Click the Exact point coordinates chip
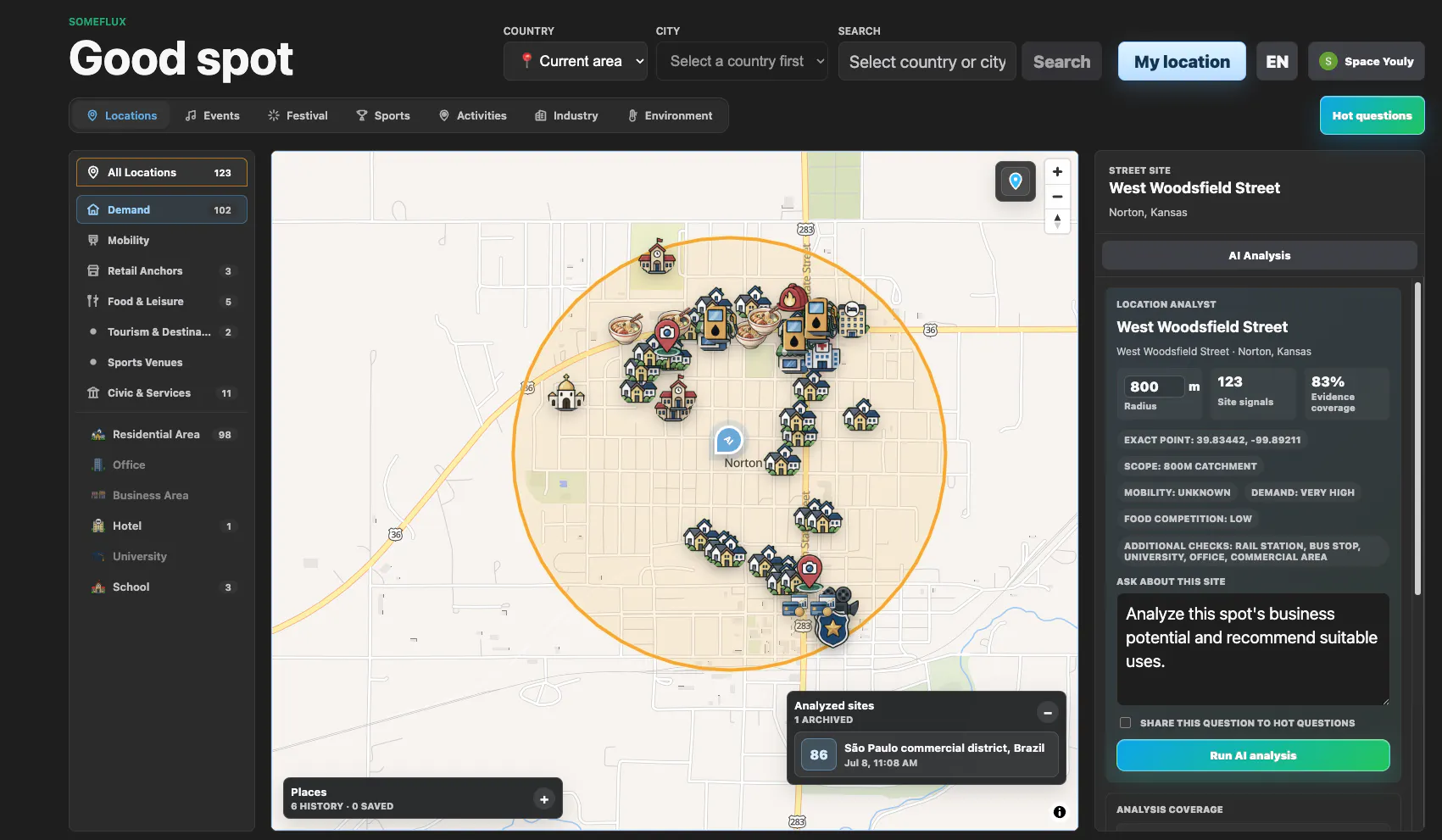The image size is (1442, 840). 1211,440
